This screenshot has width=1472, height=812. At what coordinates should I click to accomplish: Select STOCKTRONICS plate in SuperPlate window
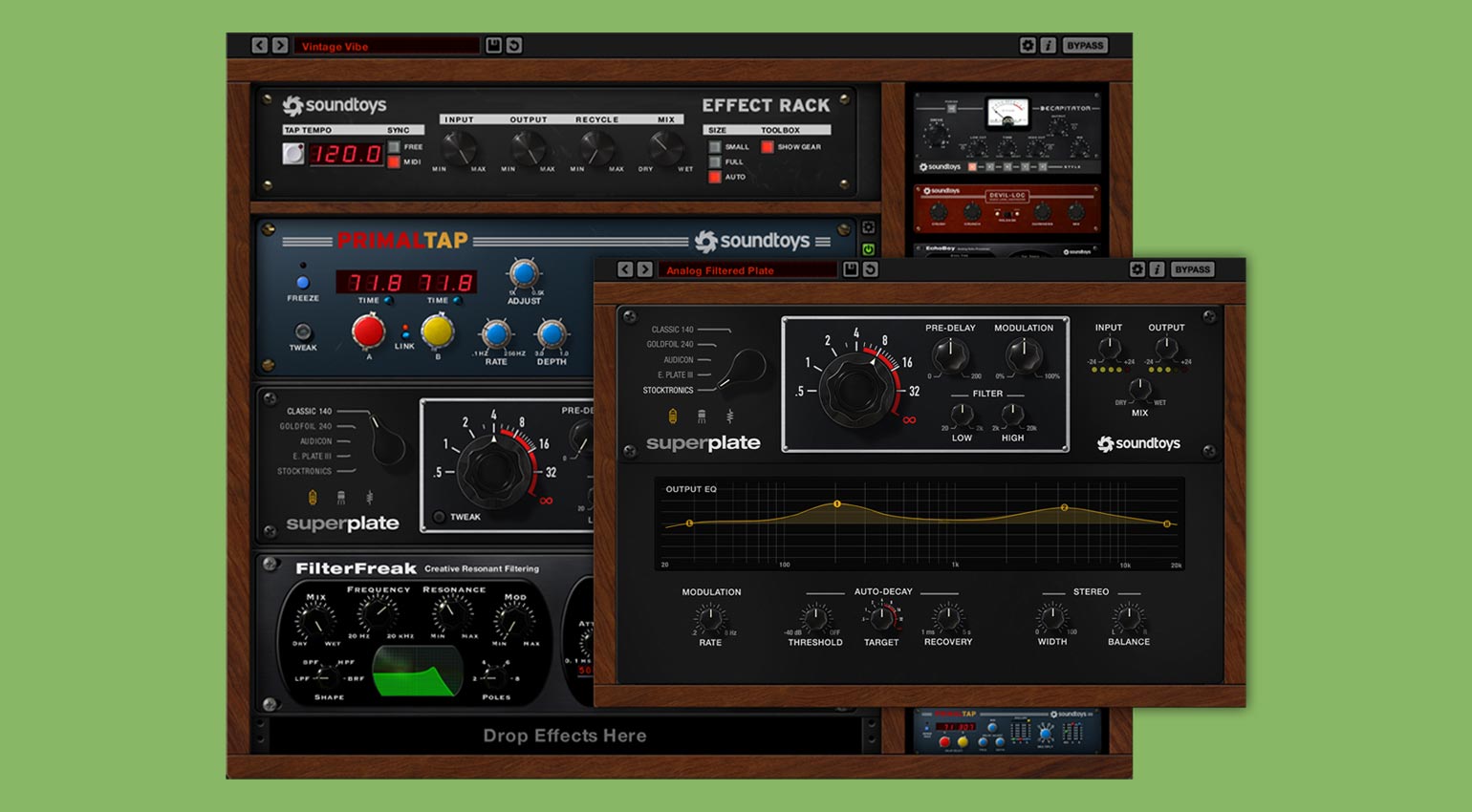pyautogui.click(x=668, y=390)
